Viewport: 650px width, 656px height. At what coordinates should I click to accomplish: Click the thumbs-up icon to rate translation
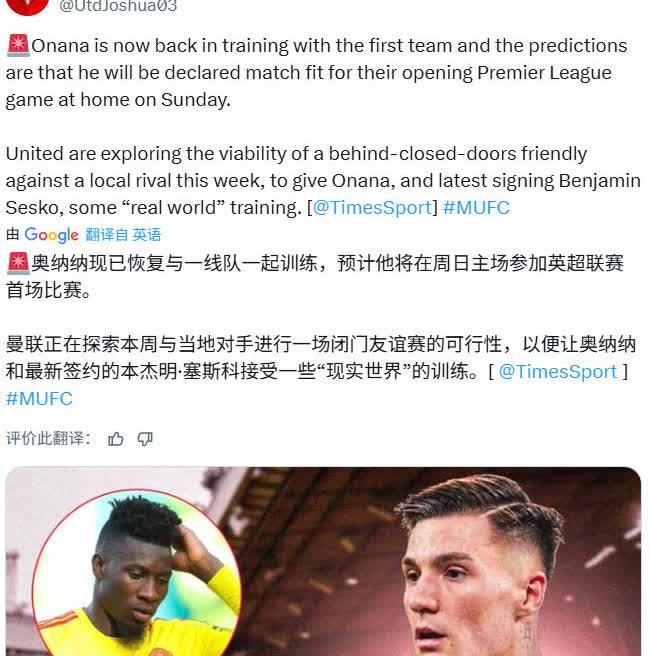pos(115,439)
